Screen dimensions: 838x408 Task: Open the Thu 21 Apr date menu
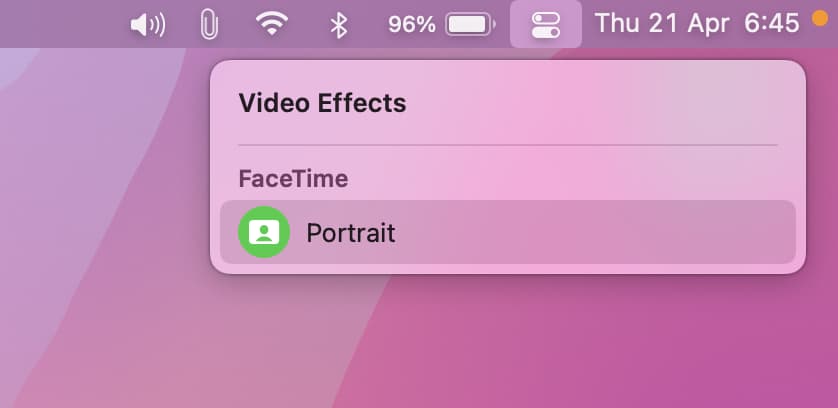[662, 24]
